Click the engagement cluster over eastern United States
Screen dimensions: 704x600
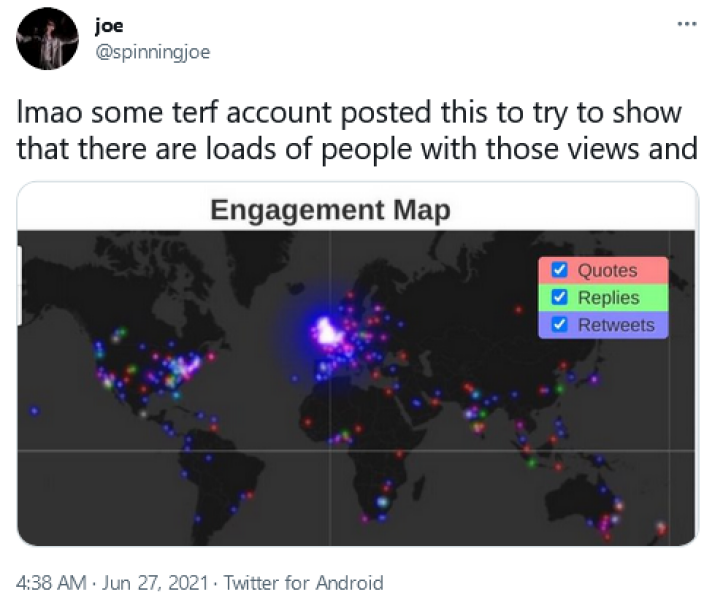(x=181, y=368)
